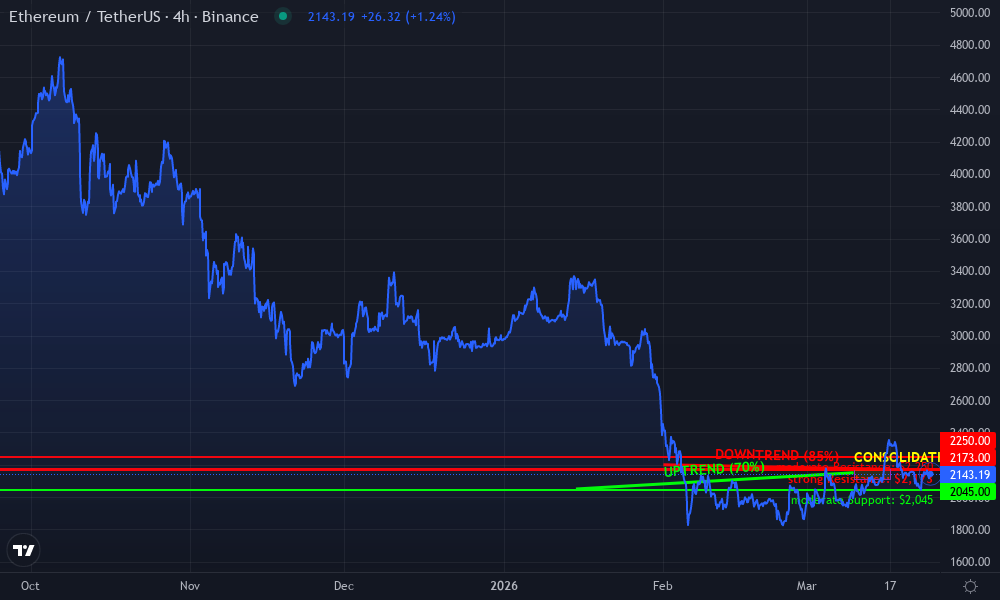This screenshot has width=1000, height=600.
Task: Open chart settings via the gear icon
Action: [x=968, y=588]
